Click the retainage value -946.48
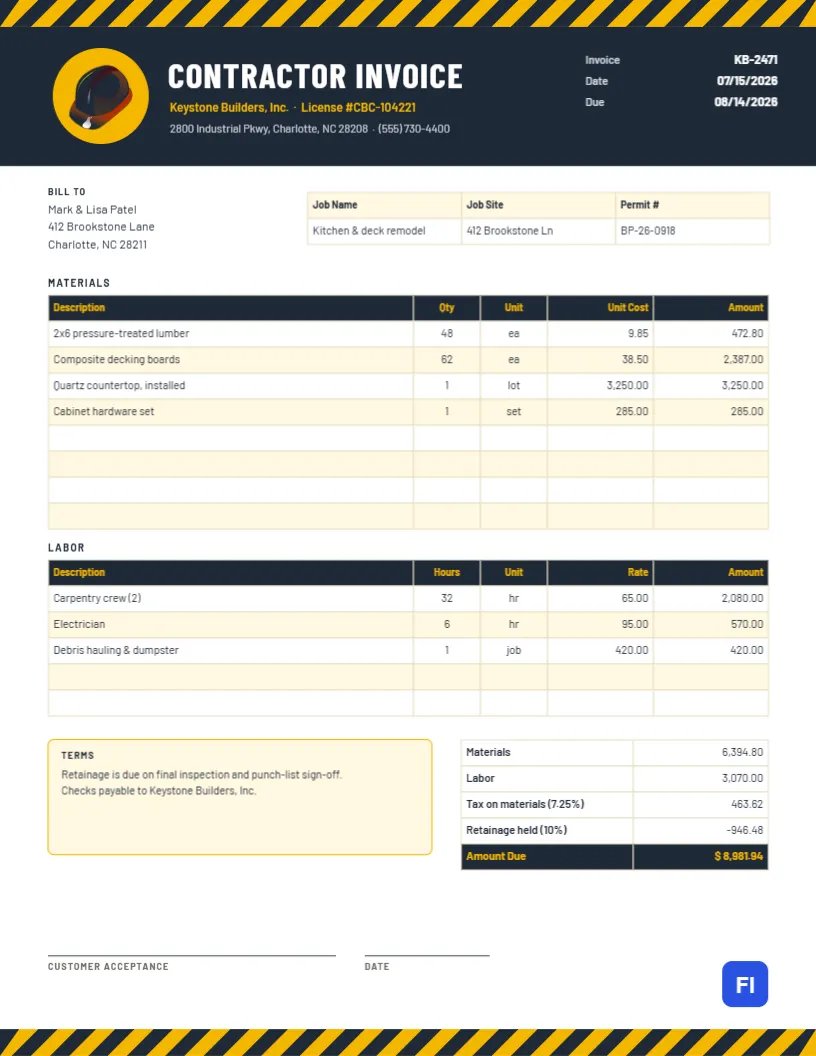 [x=745, y=830]
